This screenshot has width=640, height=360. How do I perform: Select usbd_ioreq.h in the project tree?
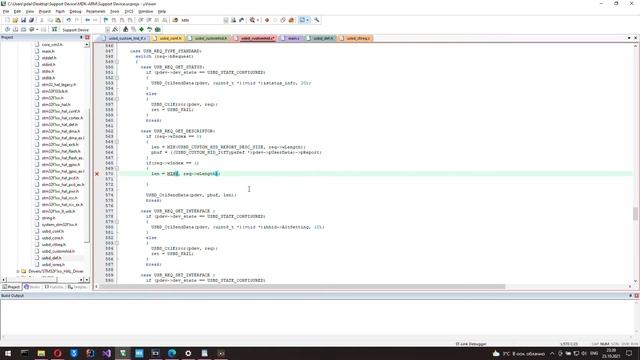click(x=53, y=264)
